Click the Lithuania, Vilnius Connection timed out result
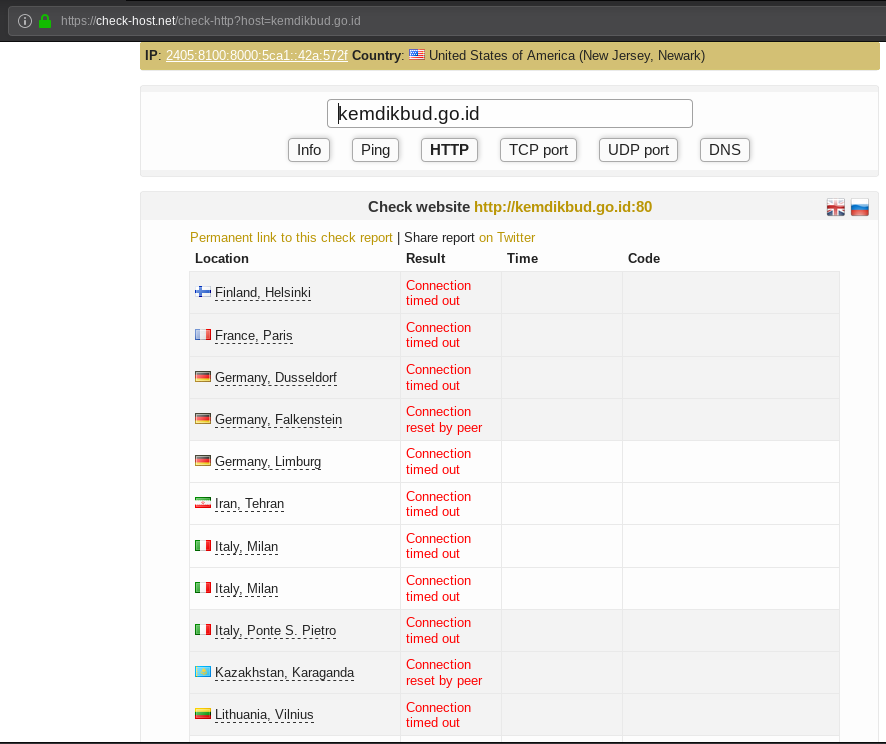The image size is (886, 744). 438,715
